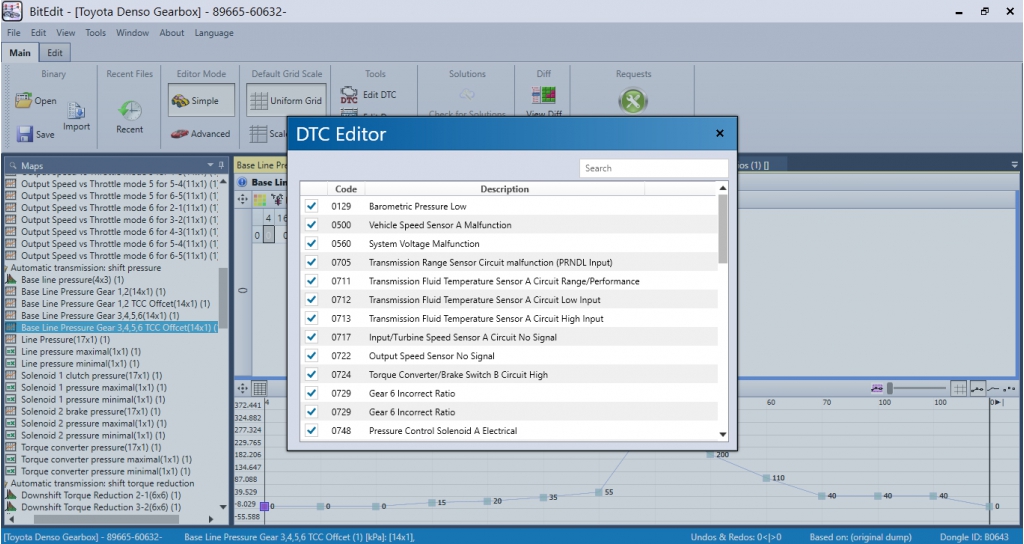
Task: Click the green Requests wrench icon
Action: pyautogui.click(x=633, y=101)
